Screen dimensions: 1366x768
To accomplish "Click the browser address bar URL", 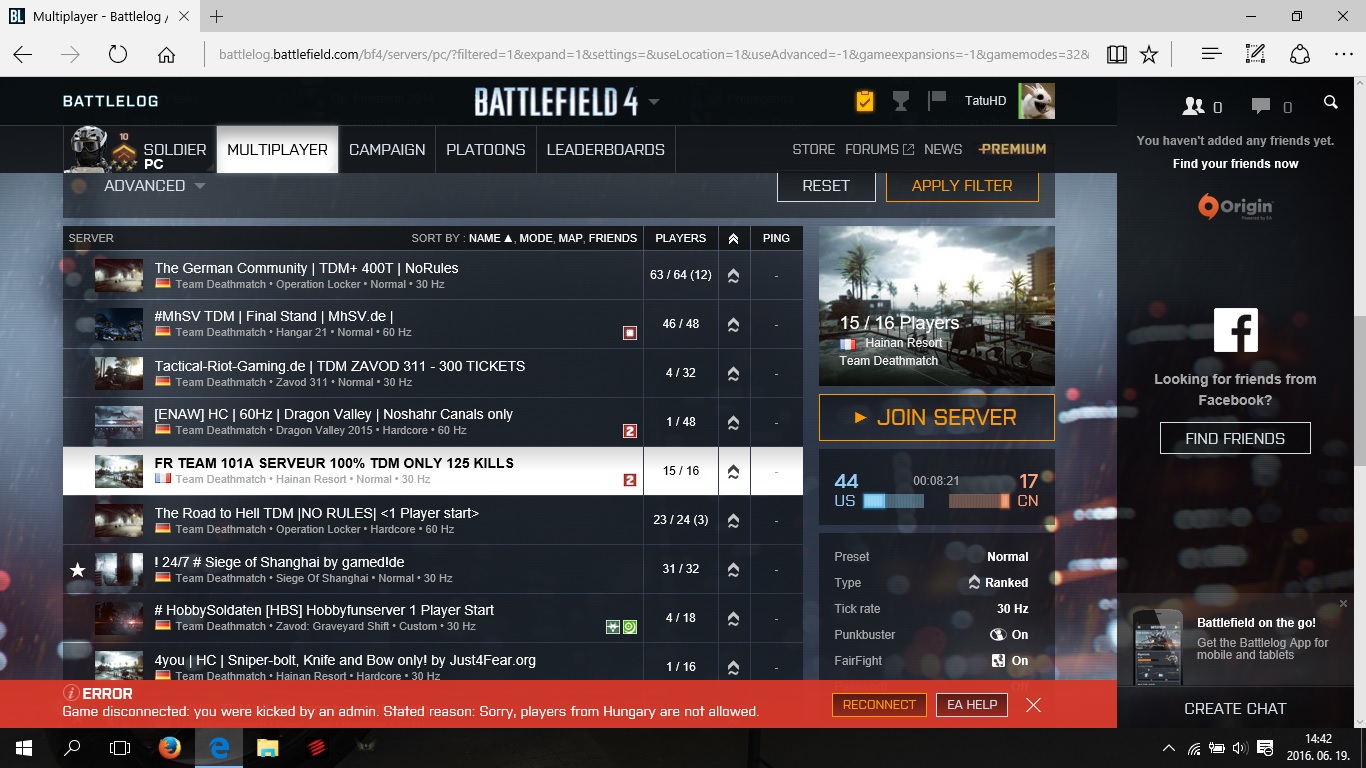I will click(653, 55).
